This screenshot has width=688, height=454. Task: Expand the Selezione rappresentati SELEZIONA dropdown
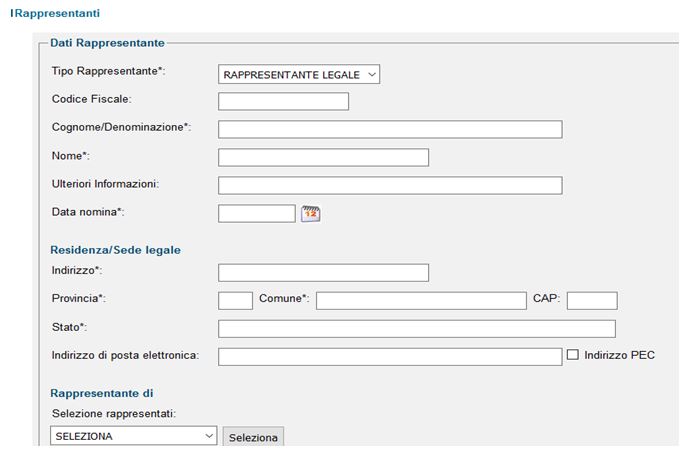pyautogui.click(x=133, y=436)
